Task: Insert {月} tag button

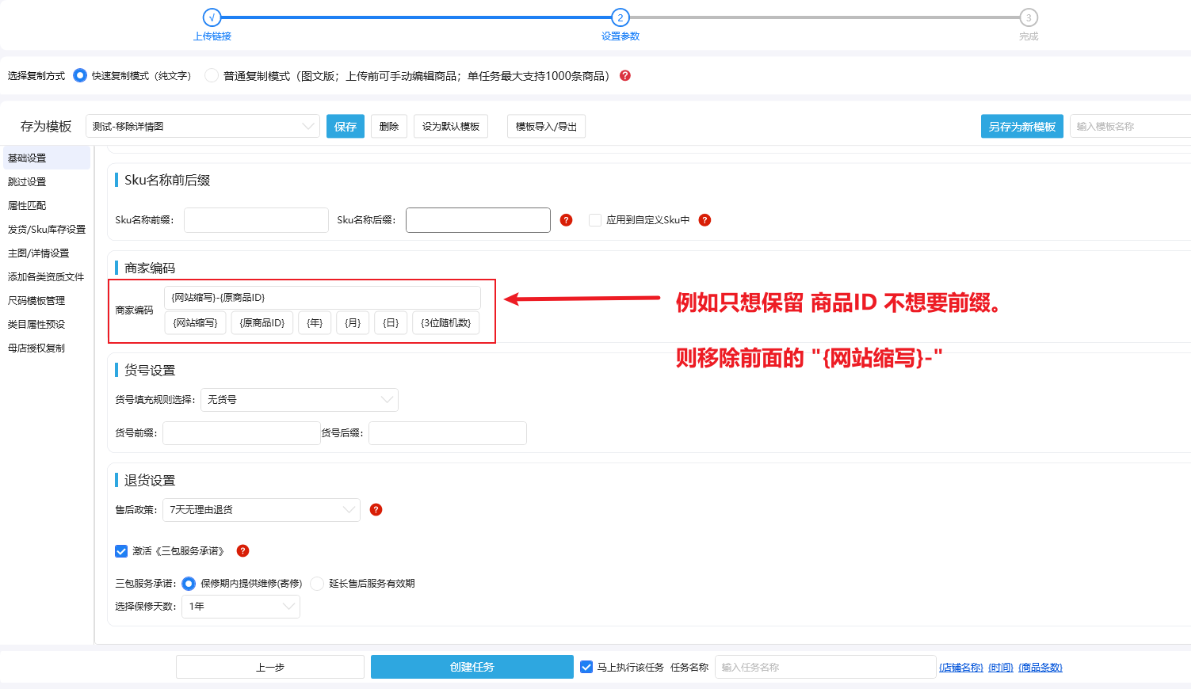Action: pyautogui.click(x=352, y=323)
